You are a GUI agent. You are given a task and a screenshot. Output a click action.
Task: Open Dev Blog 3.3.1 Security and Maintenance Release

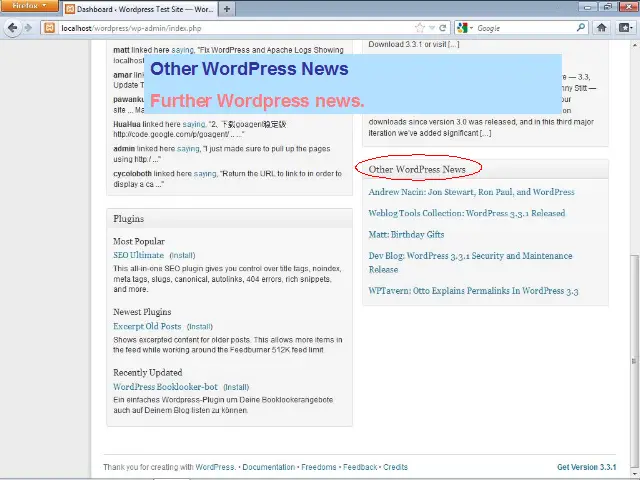470,262
